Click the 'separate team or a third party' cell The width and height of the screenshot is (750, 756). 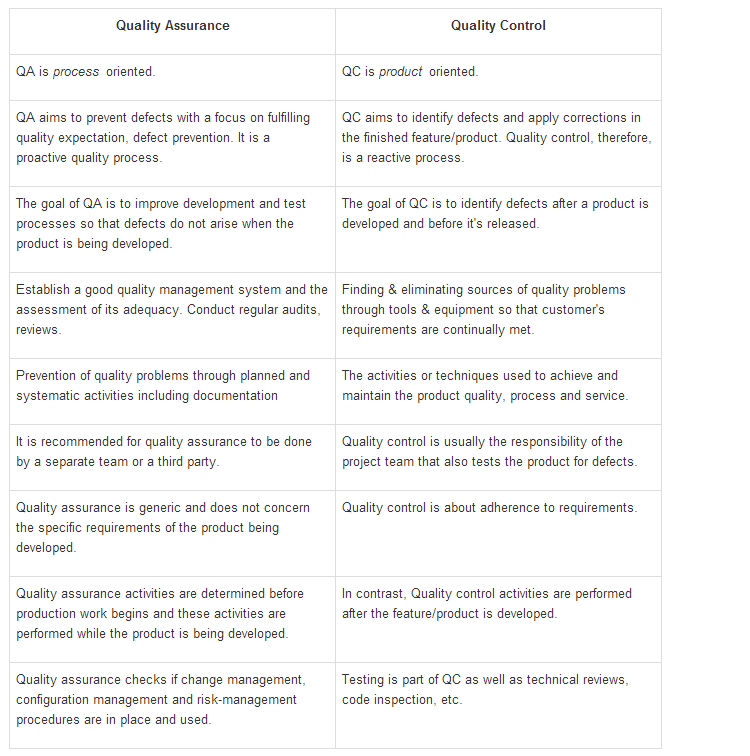pos(172,452)
